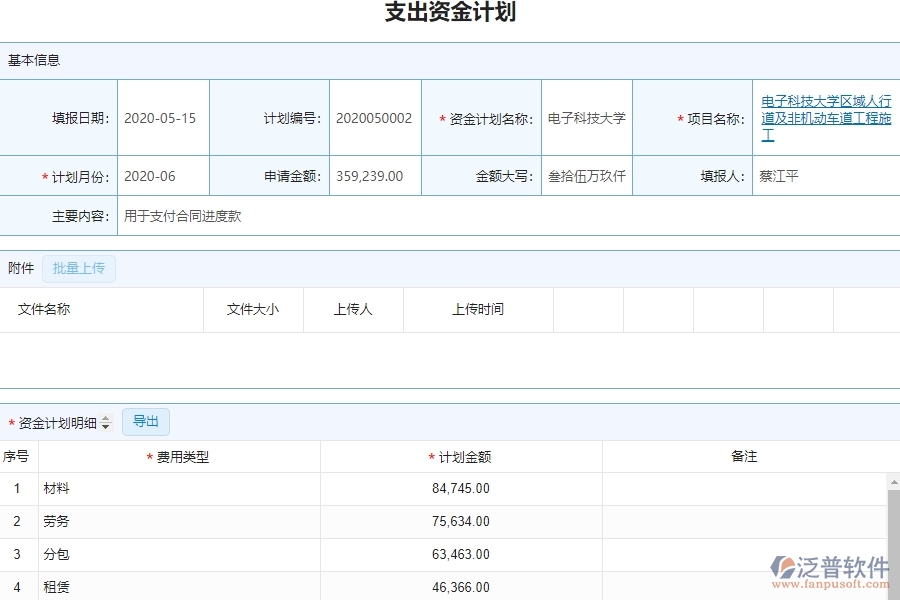Click the 导出 export button
This screenshot has height=600, width=900.
pyautogui.click(x=145, y=421)
